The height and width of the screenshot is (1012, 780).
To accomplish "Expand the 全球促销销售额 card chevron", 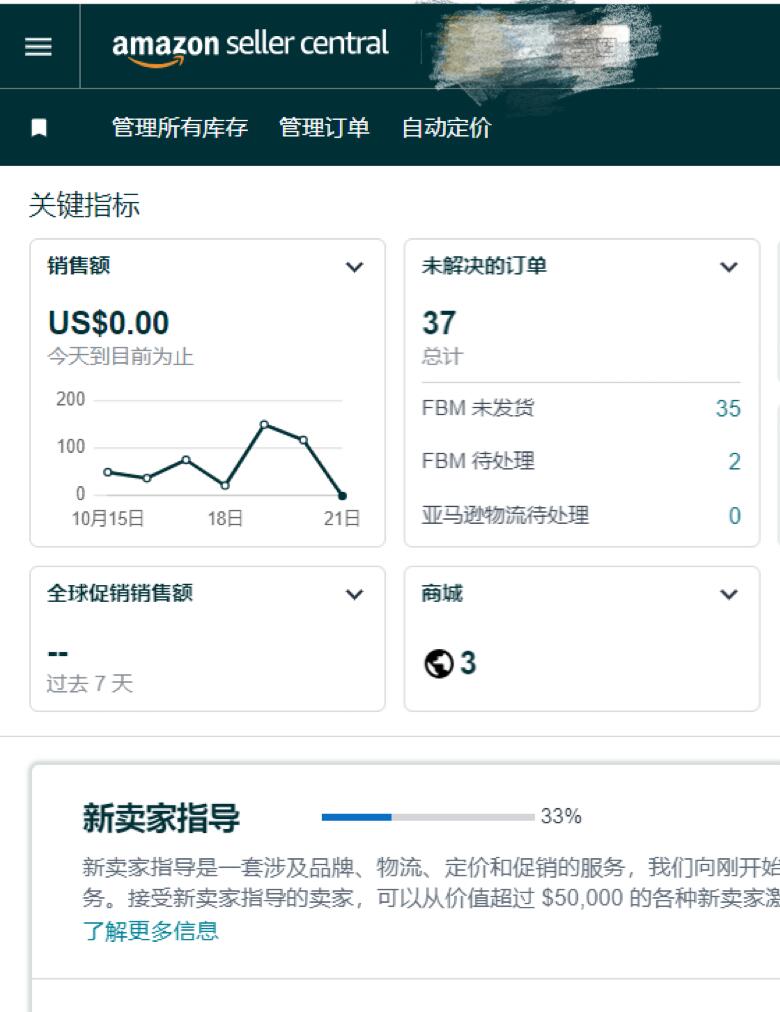I will (x=354, y=594).
